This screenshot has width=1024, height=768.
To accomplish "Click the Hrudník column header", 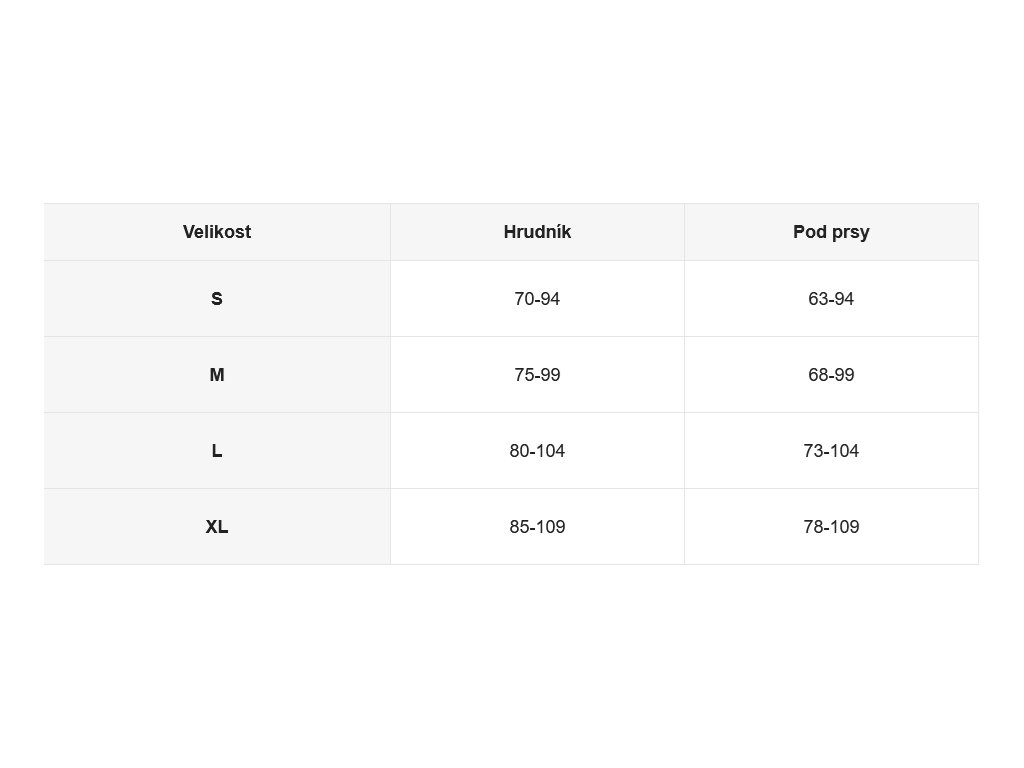I will pos(537,232).
